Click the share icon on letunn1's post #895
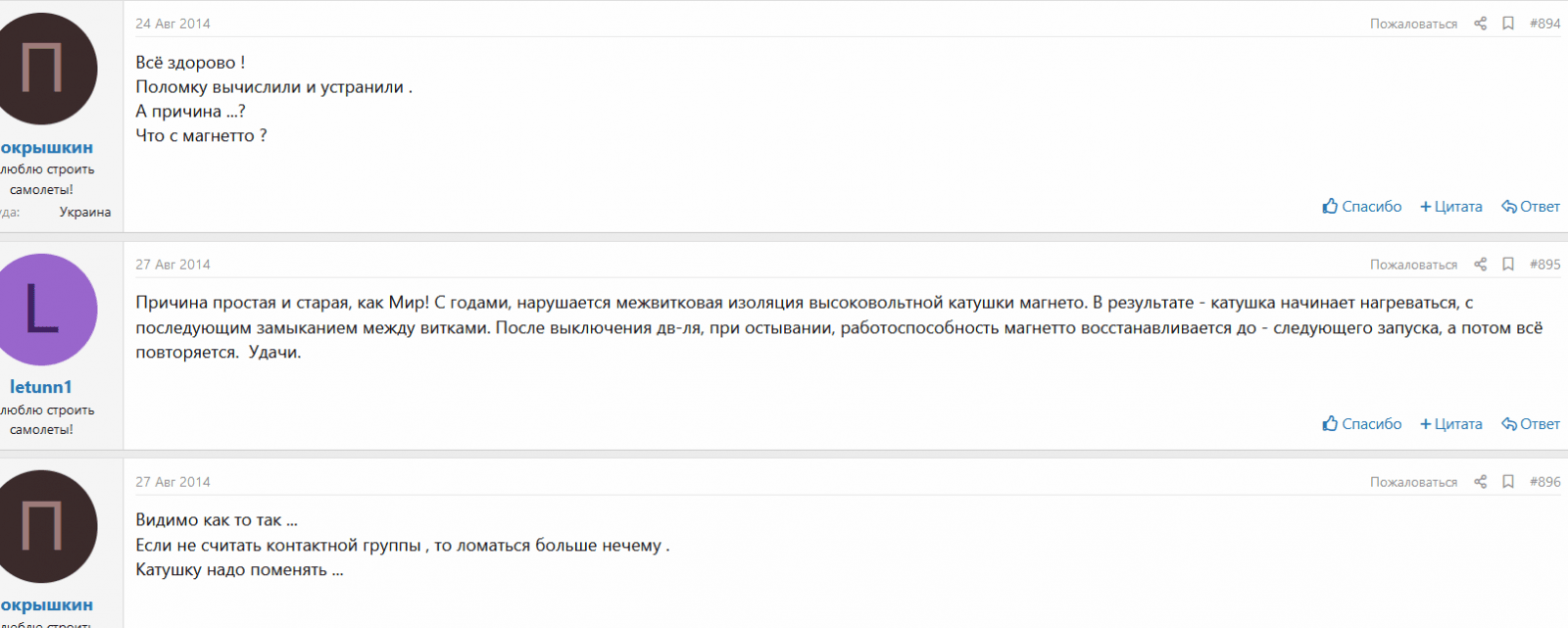The image size is (1568, 628). coord(1480,264)
